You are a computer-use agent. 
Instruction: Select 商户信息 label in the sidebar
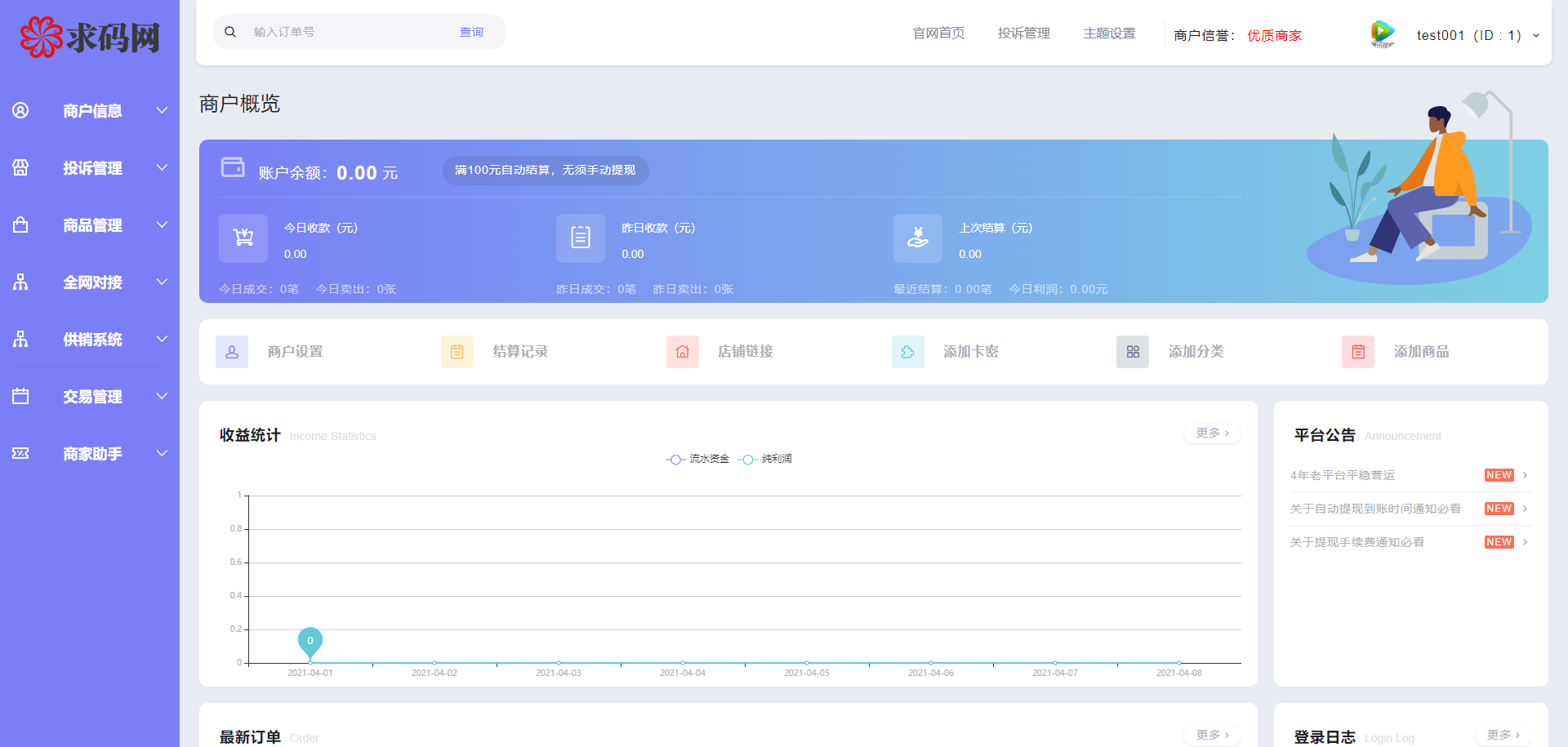pyautogui.click(x=92, y=111)
